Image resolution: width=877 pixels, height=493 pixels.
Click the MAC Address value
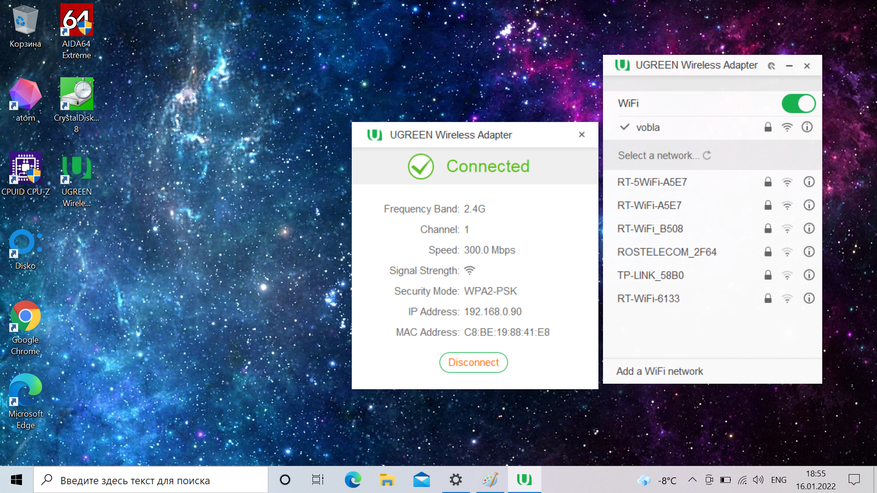507,332
